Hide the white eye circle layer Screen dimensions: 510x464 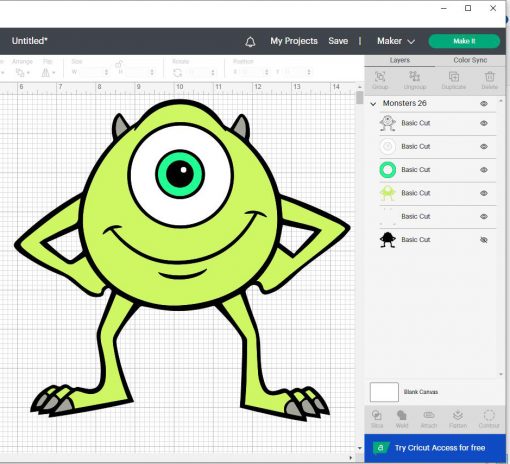coord(484,147)
